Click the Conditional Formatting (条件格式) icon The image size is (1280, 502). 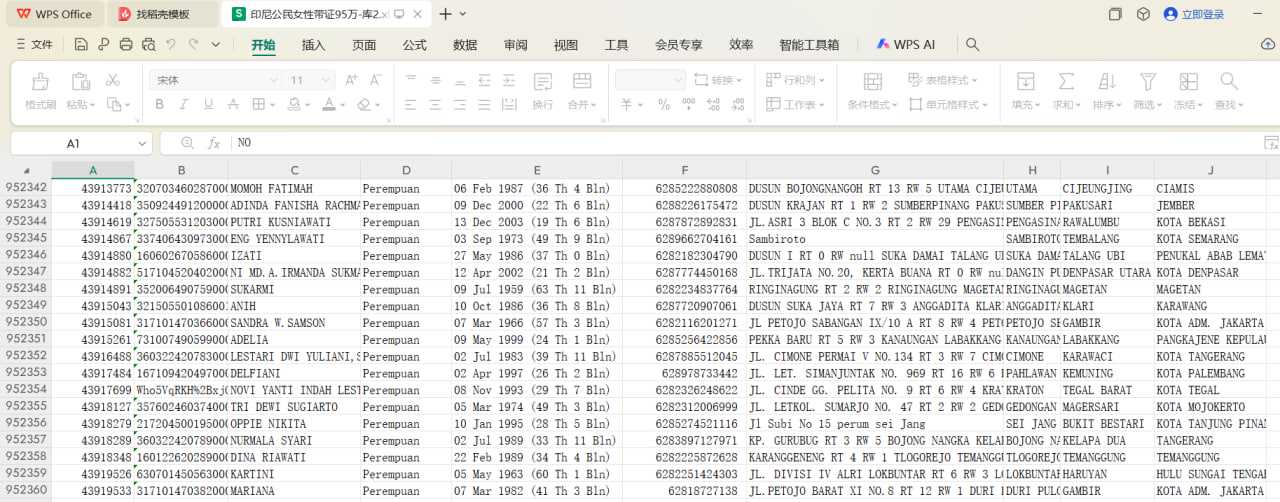tap(872, 82)
